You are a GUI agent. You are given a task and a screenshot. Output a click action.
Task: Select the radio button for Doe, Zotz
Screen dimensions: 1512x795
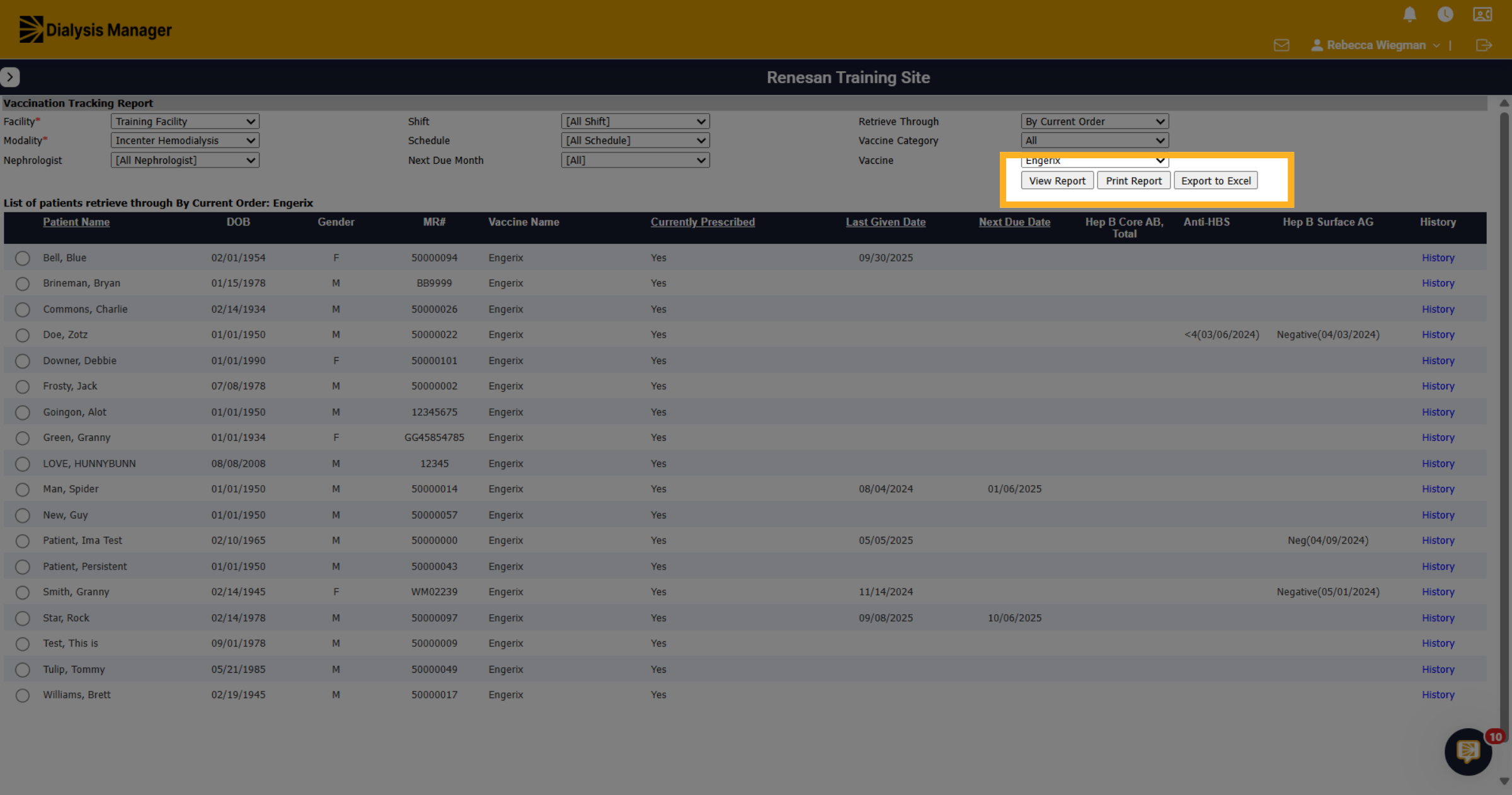[23, 335]
